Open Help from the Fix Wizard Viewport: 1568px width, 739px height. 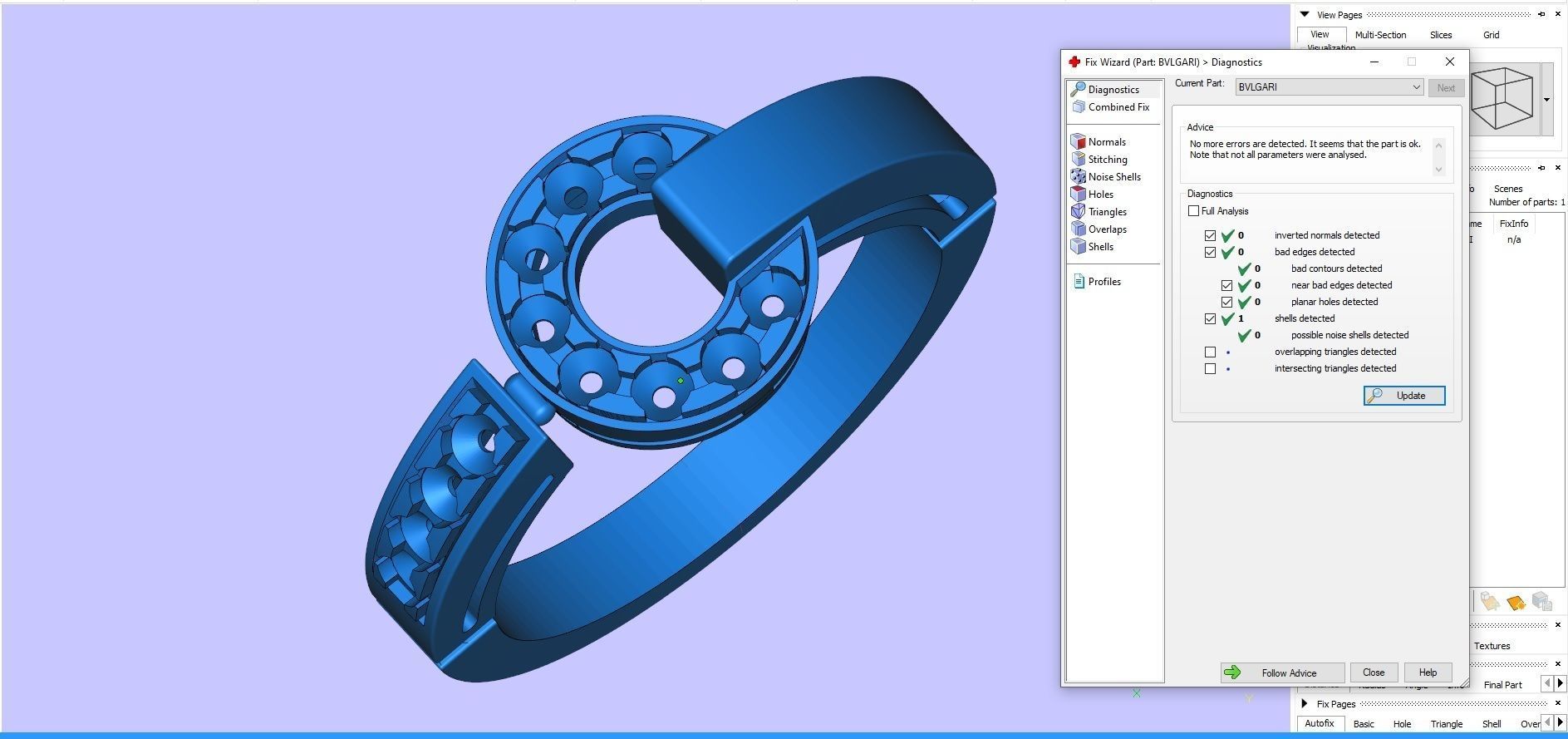click(x=1428, y=672)
